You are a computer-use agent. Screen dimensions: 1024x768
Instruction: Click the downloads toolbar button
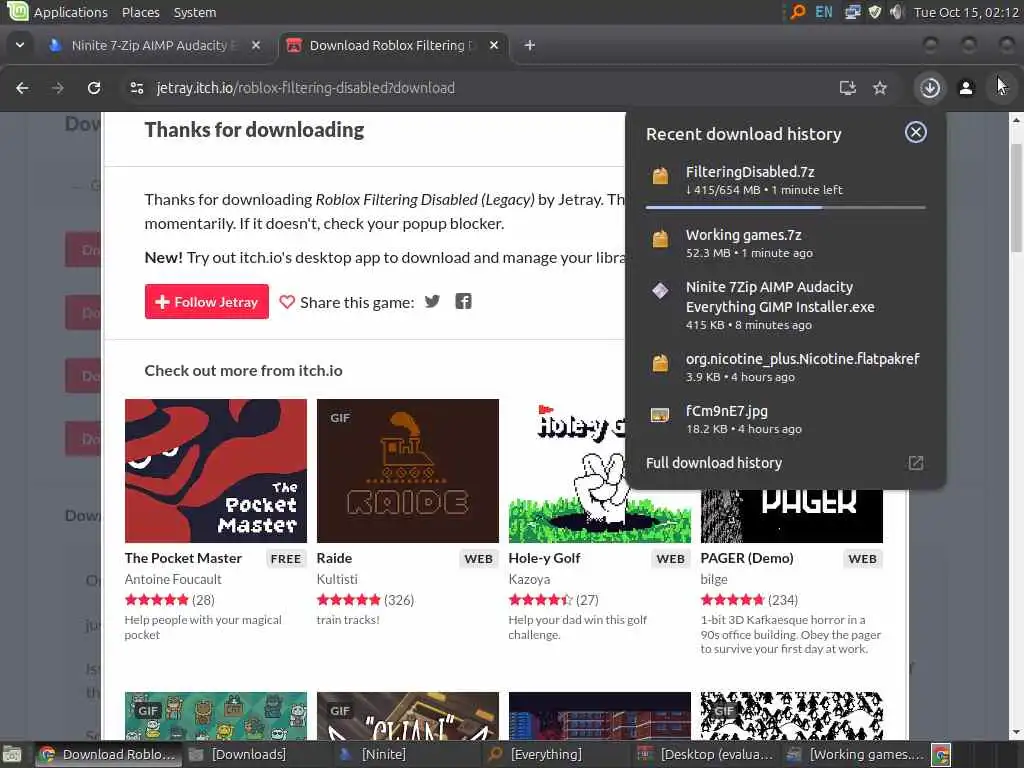(x=930, y=88)
